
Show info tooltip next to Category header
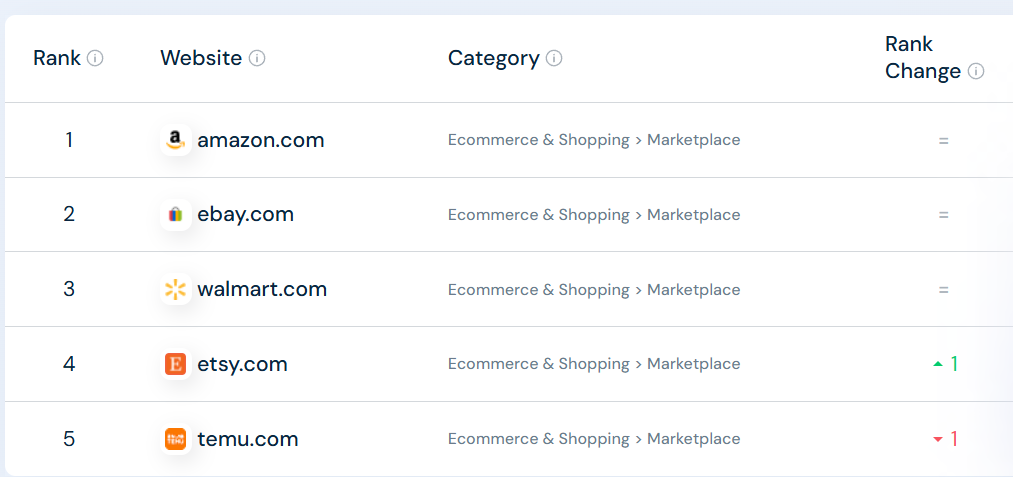coord(554,58)
